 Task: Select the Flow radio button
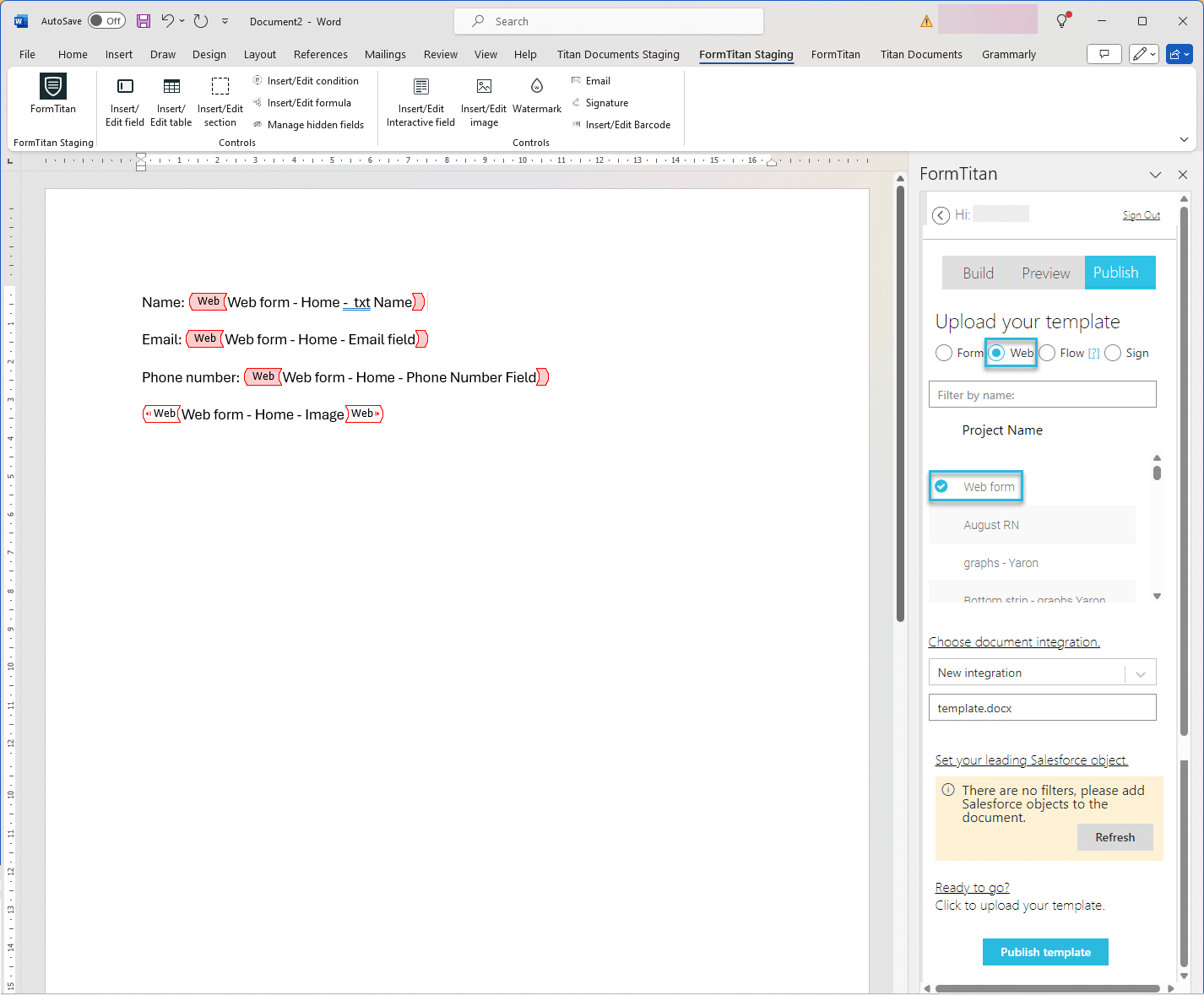(x=1047, y=353)
